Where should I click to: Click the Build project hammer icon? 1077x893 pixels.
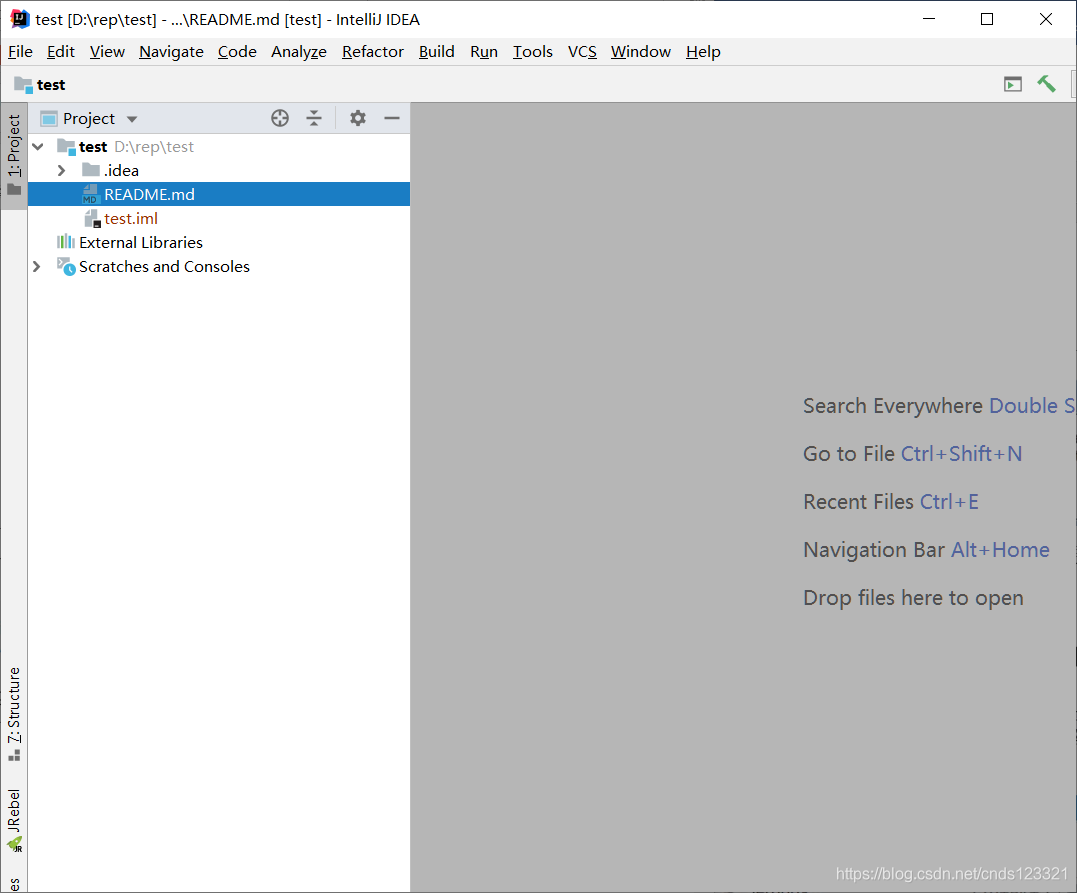pyautogui.click(x=1046, y=84)
